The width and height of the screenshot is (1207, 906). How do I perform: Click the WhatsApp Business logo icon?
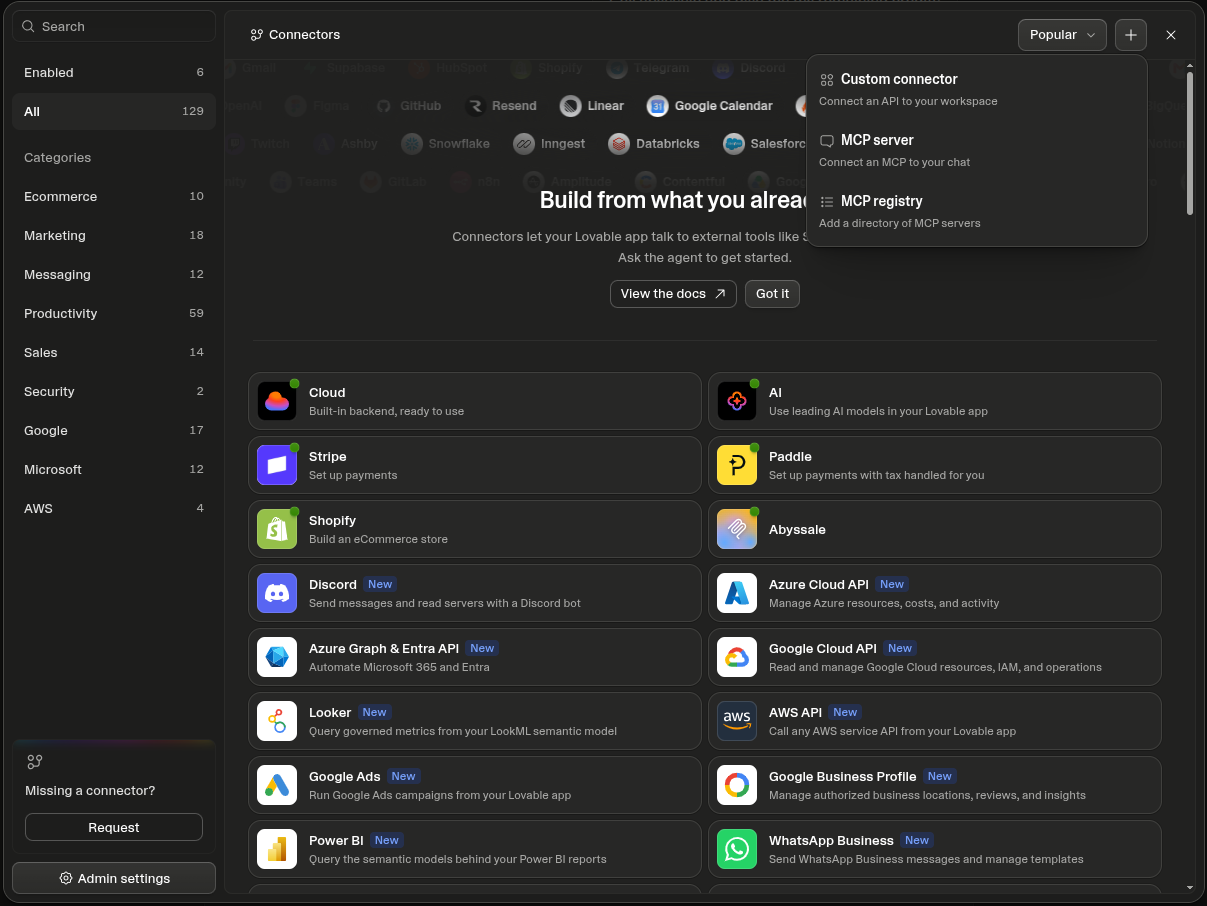[x=737, y=849]
